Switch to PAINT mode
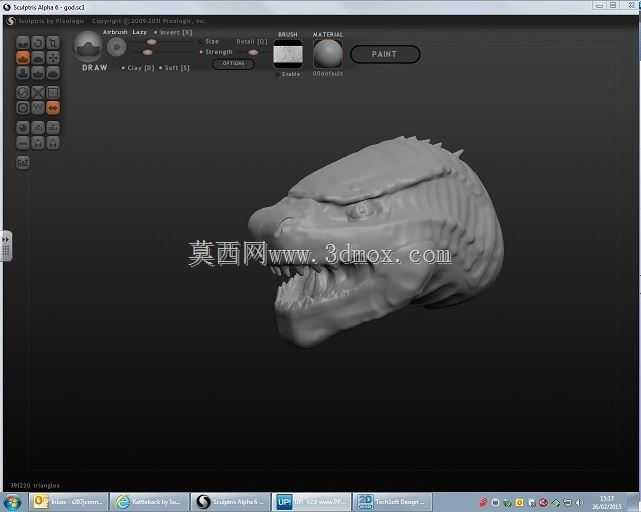Screen dimensions: 641x512 coord(385,54)
